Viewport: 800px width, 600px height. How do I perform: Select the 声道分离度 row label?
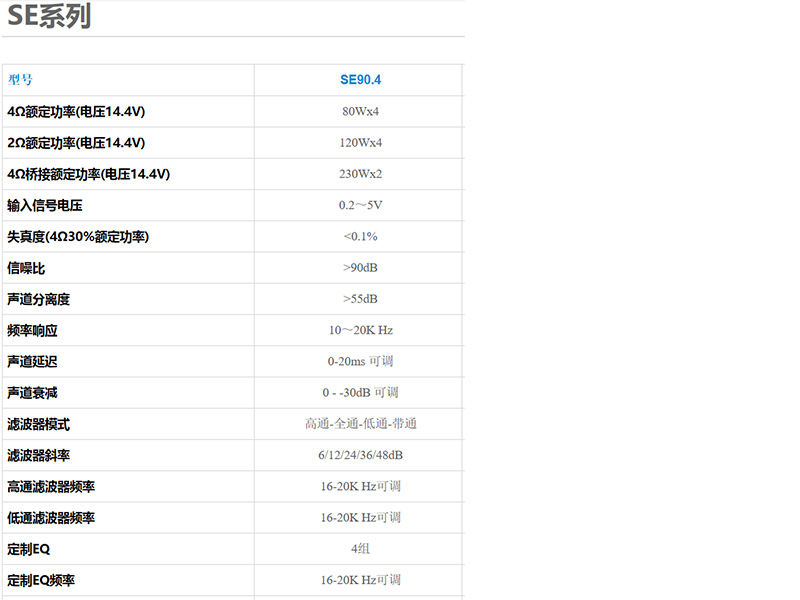tap(39, 299)
